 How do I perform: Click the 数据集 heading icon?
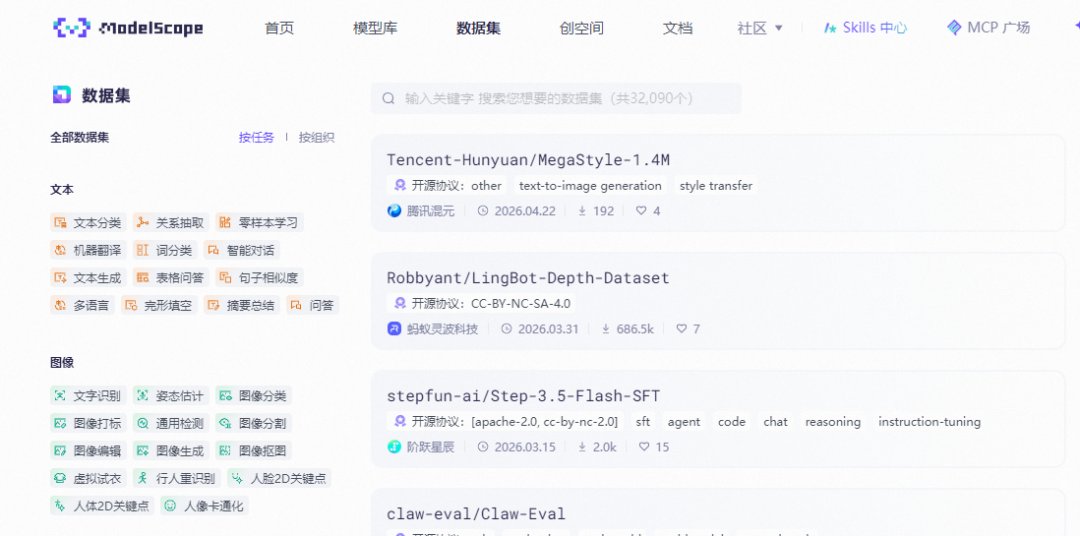62,95
